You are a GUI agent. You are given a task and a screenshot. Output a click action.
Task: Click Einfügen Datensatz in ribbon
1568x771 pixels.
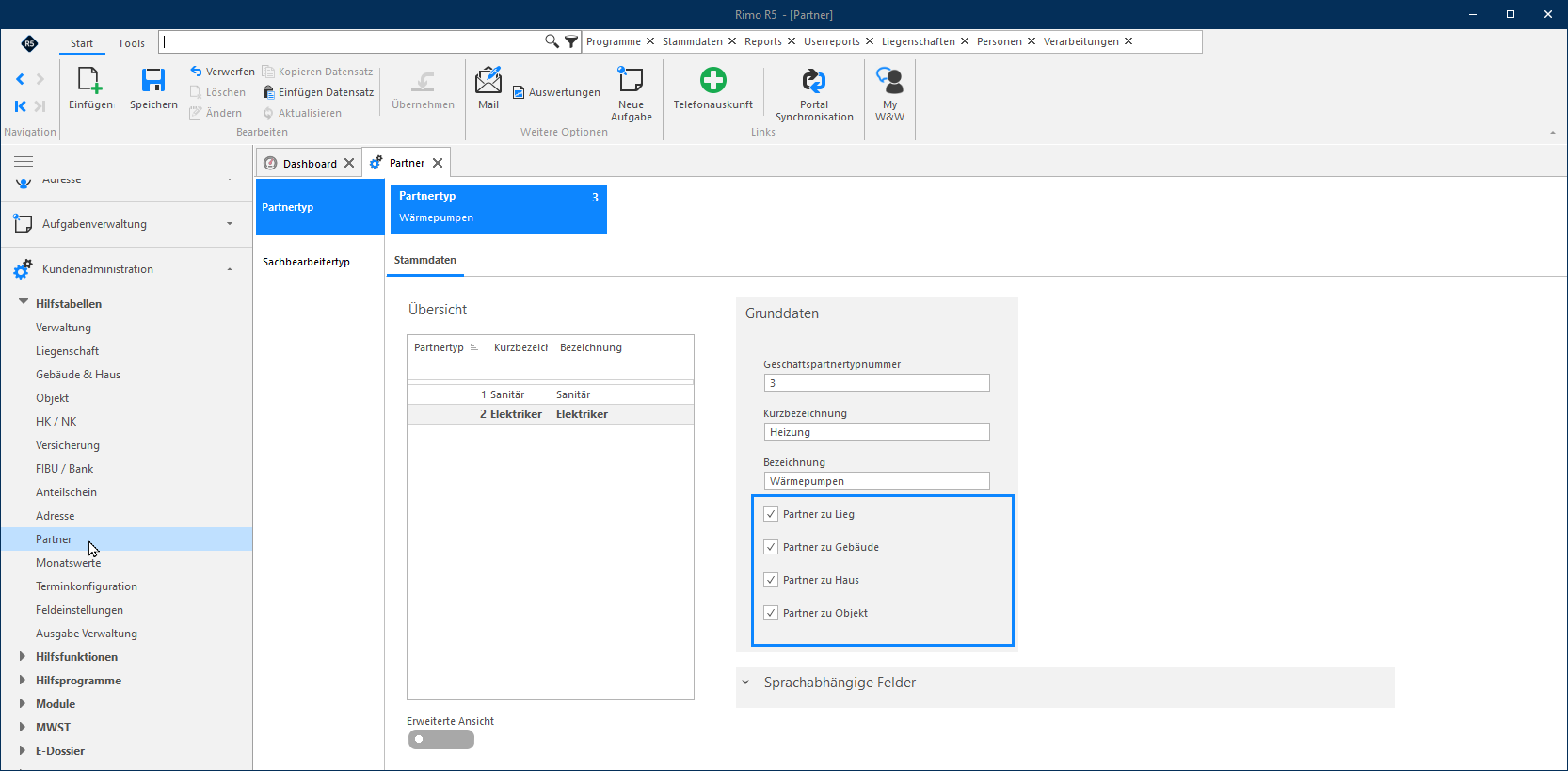coord(318,92)
